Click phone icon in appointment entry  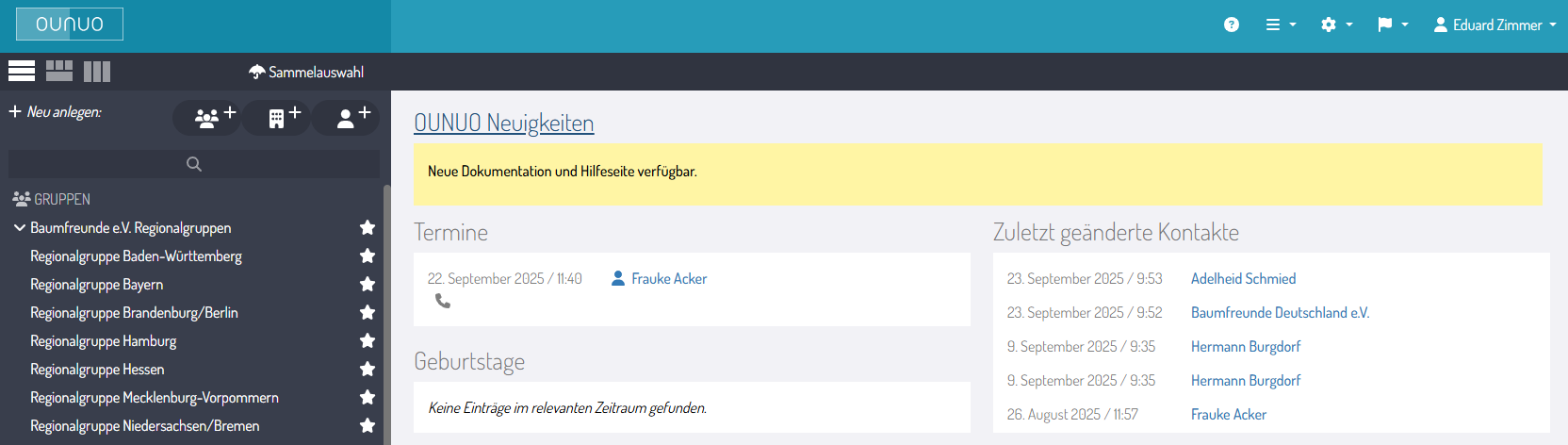click(x=443, y=301)
